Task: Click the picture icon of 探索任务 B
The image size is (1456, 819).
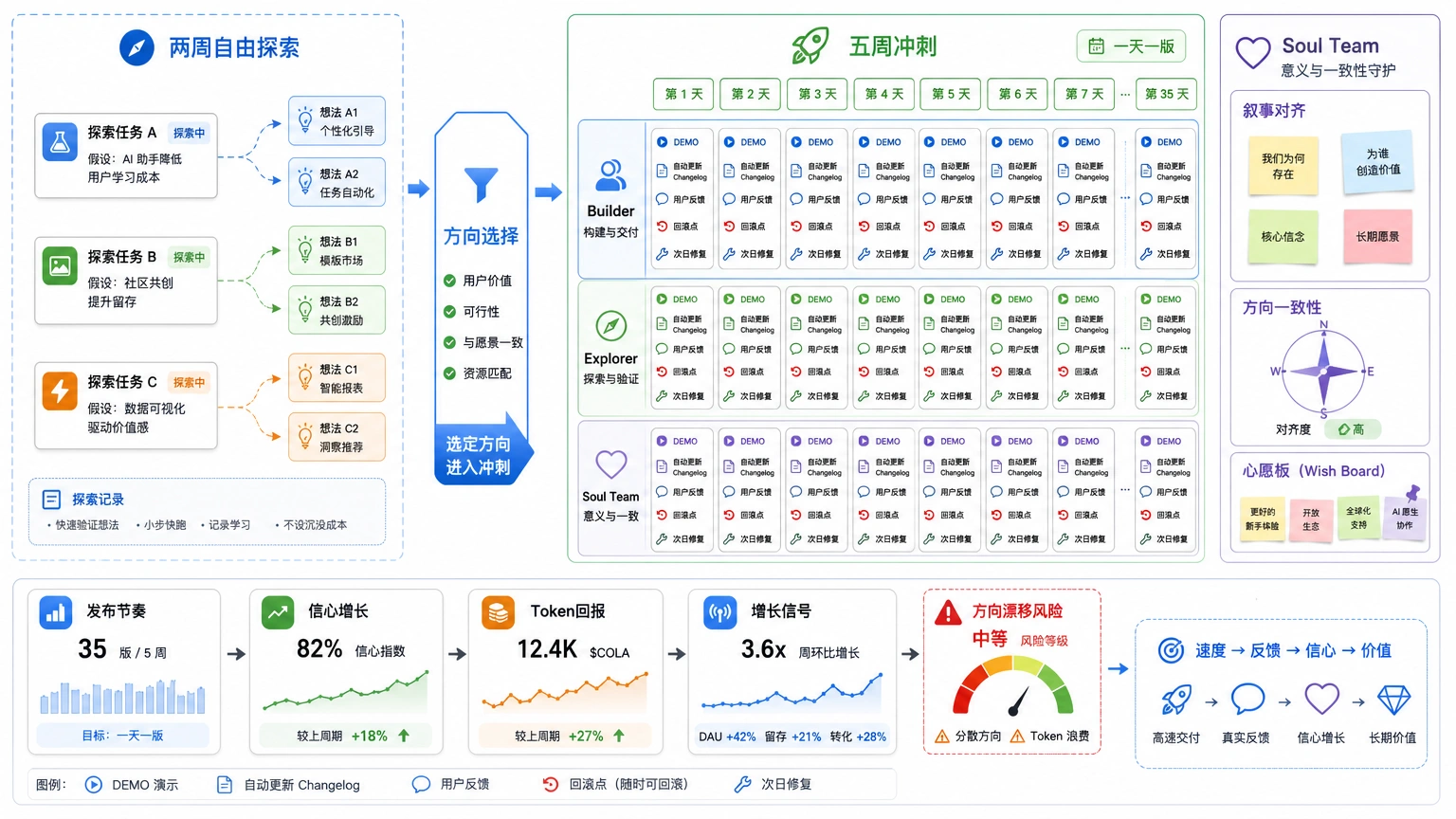Action: (x=60, y=266)
